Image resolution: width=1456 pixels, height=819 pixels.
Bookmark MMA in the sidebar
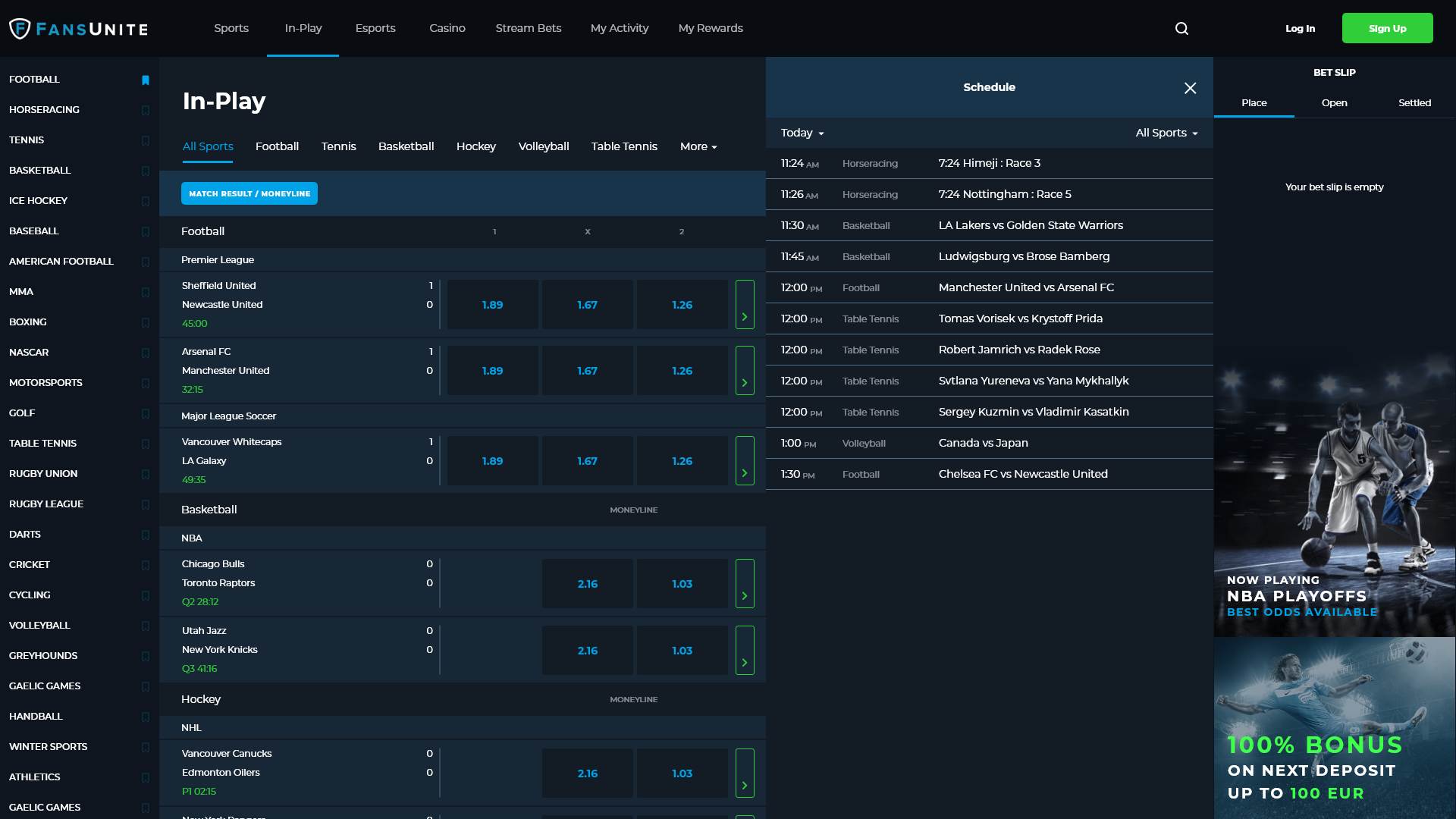coord(145,293)
